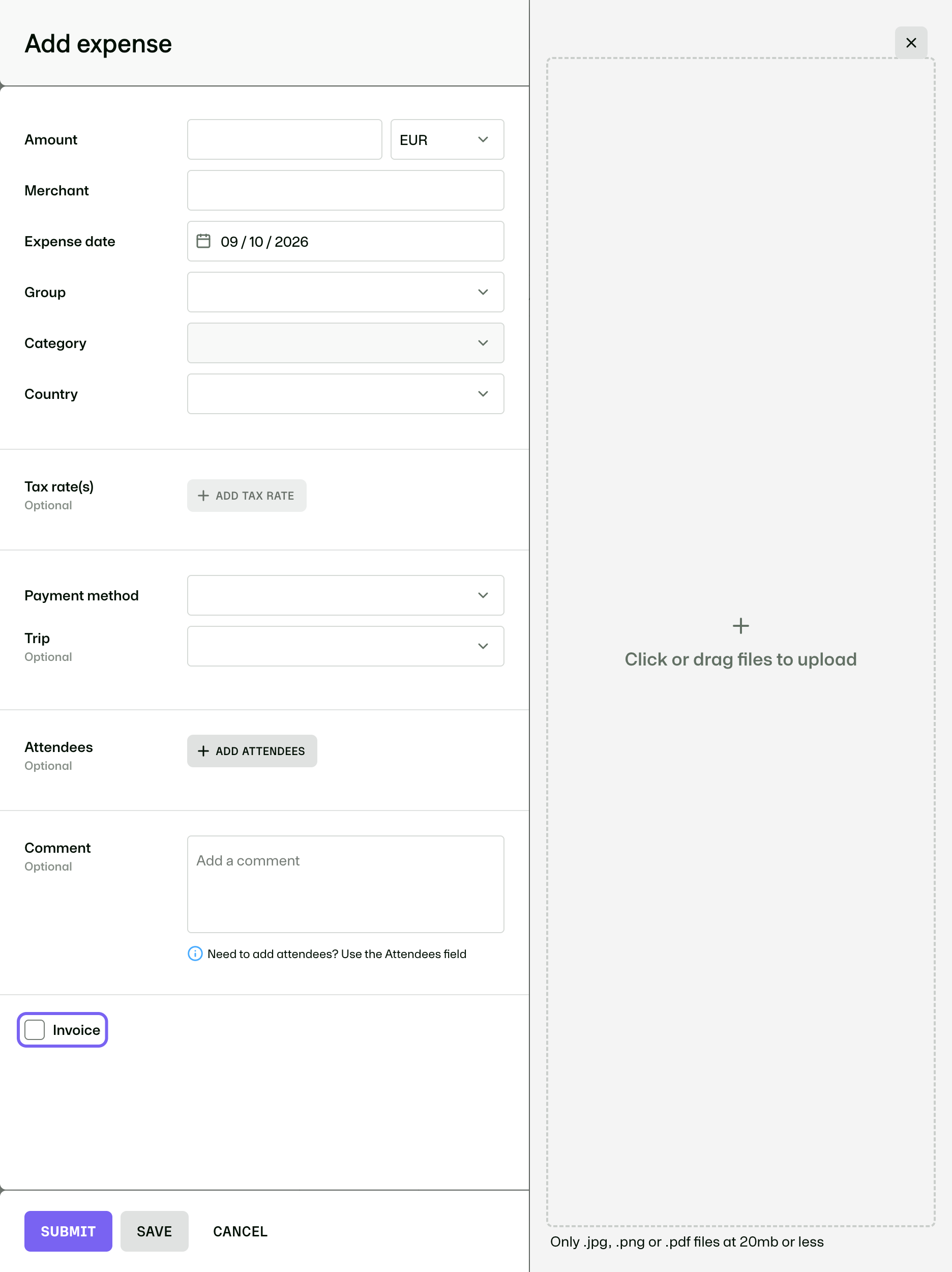Viewport: 952px width, 1272px height.
Task: Click the drag files to upload area
Action: 740,642
